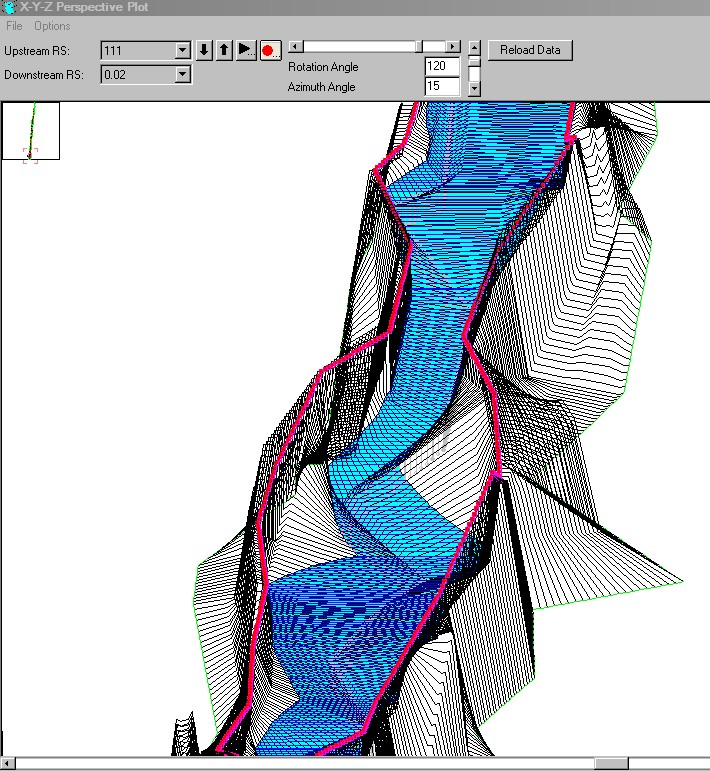Click the red record button
Screen dimensions: 710x771
[269, 50]
